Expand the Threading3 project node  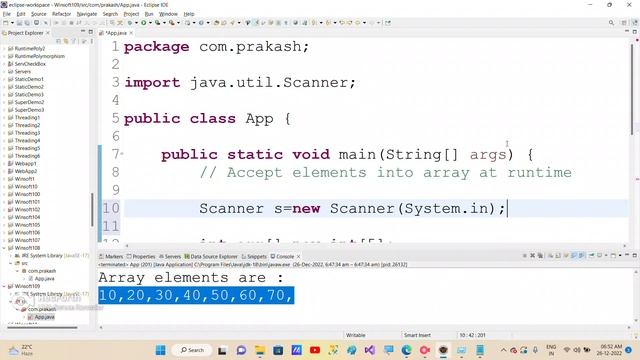click(x=4, y=133)
